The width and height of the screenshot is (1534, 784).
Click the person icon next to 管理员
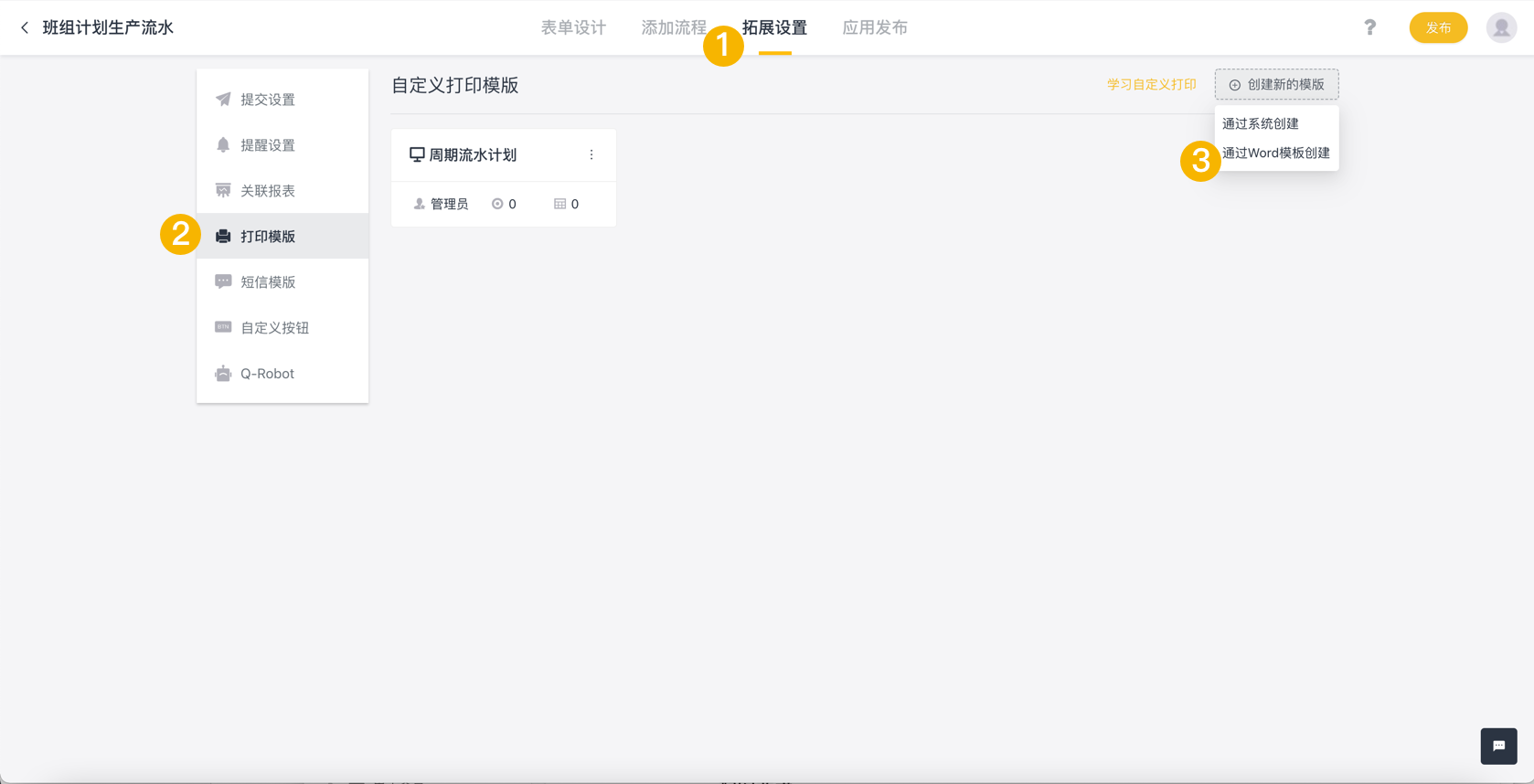(420, 204)
